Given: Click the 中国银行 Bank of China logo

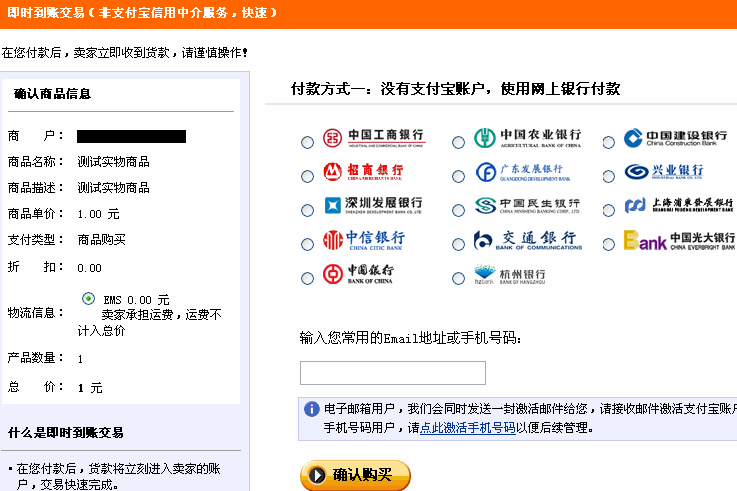Looking at the screenshot, I should [358, 274].
